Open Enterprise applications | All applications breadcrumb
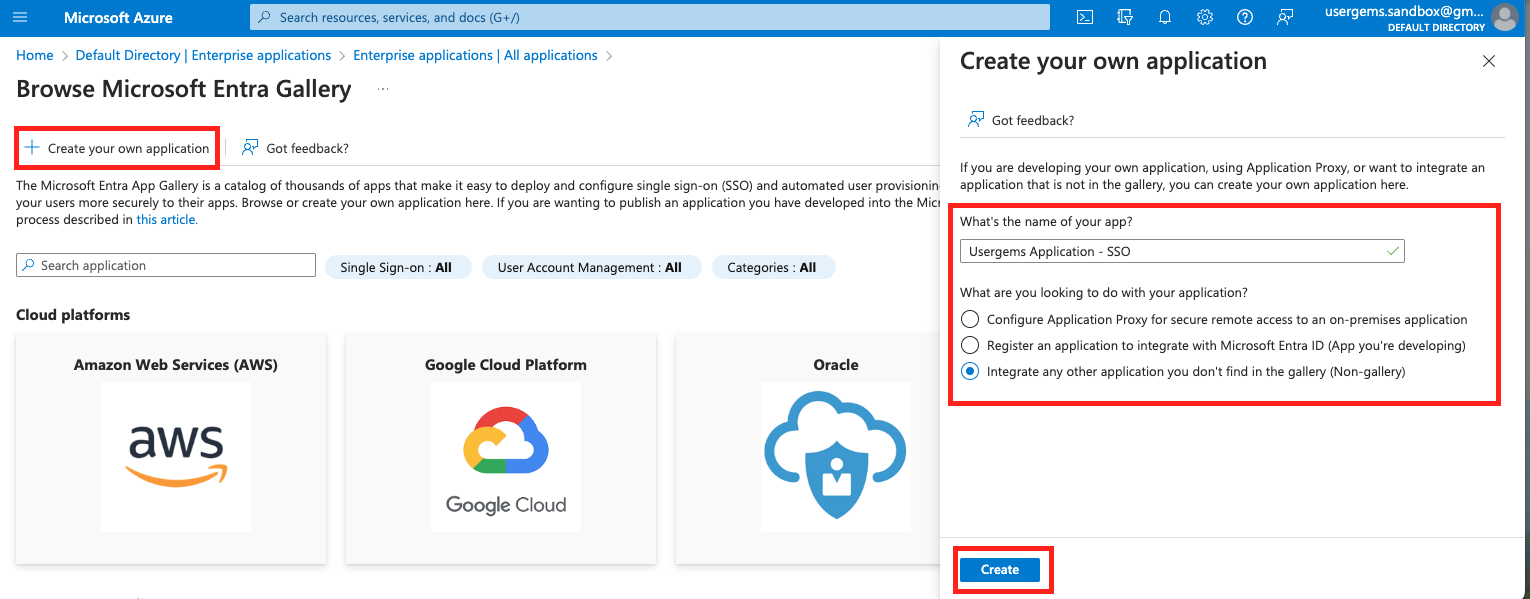Screen dimensions: 1530x599 click(x=475, y=55)
